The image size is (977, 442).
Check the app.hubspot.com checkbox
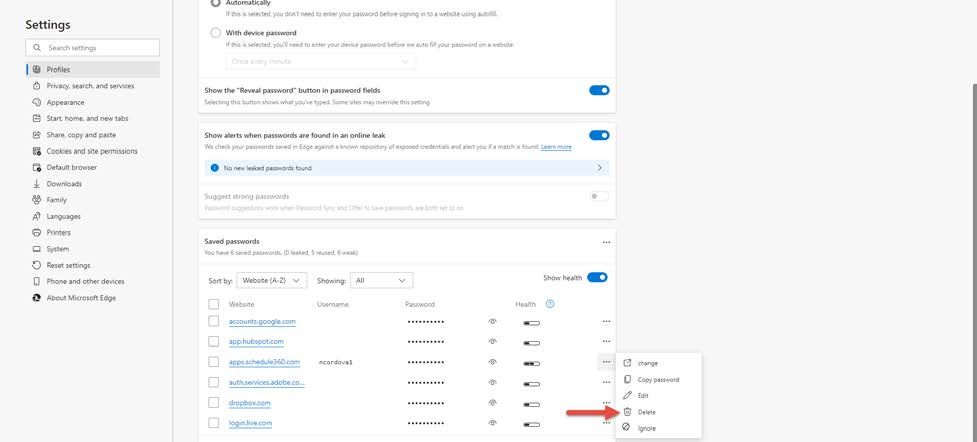point(214,342)
